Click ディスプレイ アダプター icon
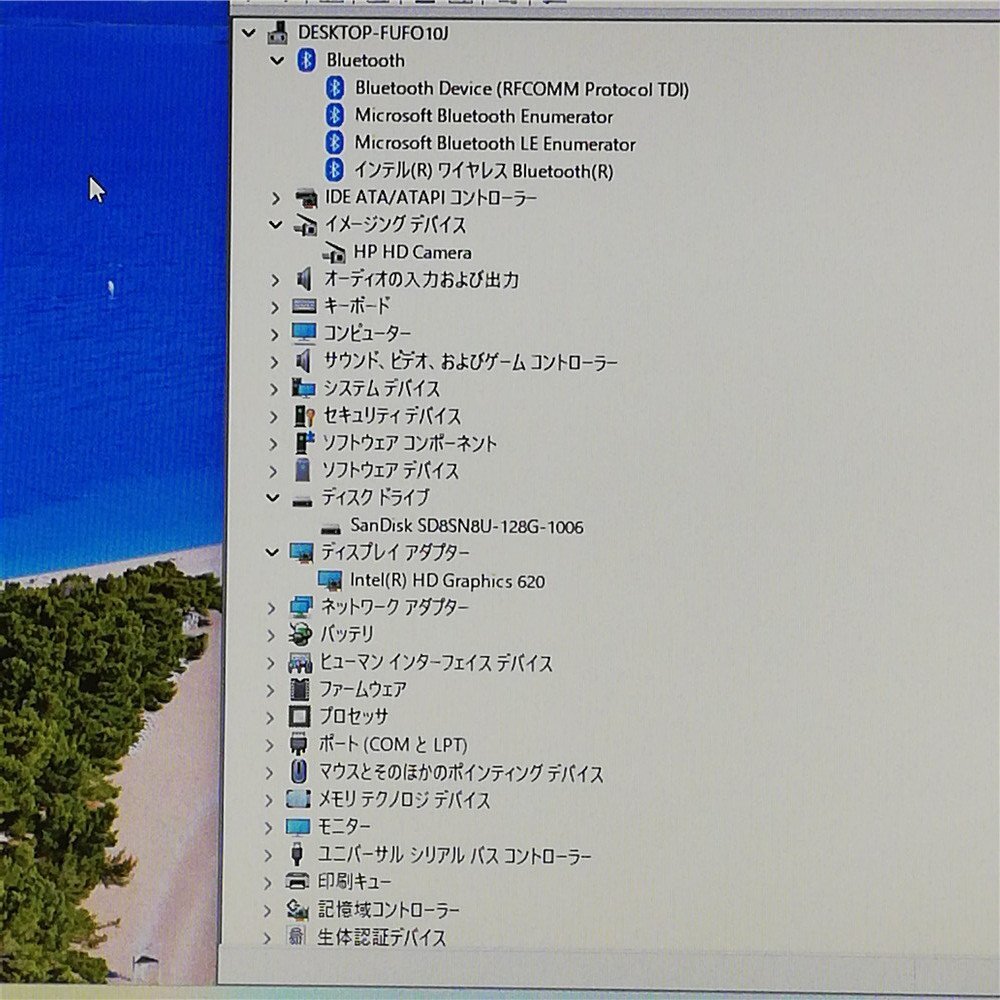The image size is (1000, 1000). (301, 553)
